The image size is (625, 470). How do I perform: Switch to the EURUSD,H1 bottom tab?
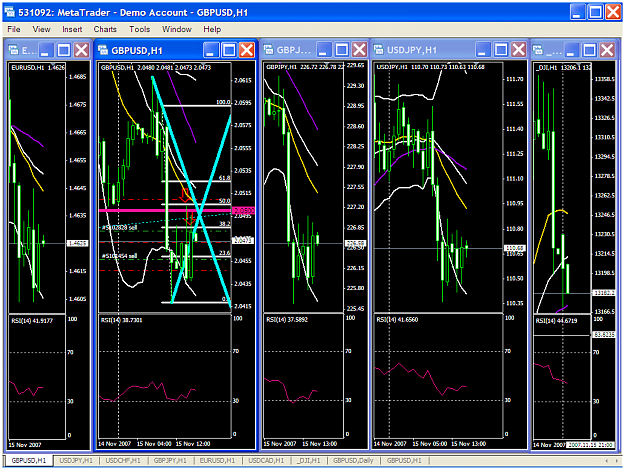(x=217, y=460)
